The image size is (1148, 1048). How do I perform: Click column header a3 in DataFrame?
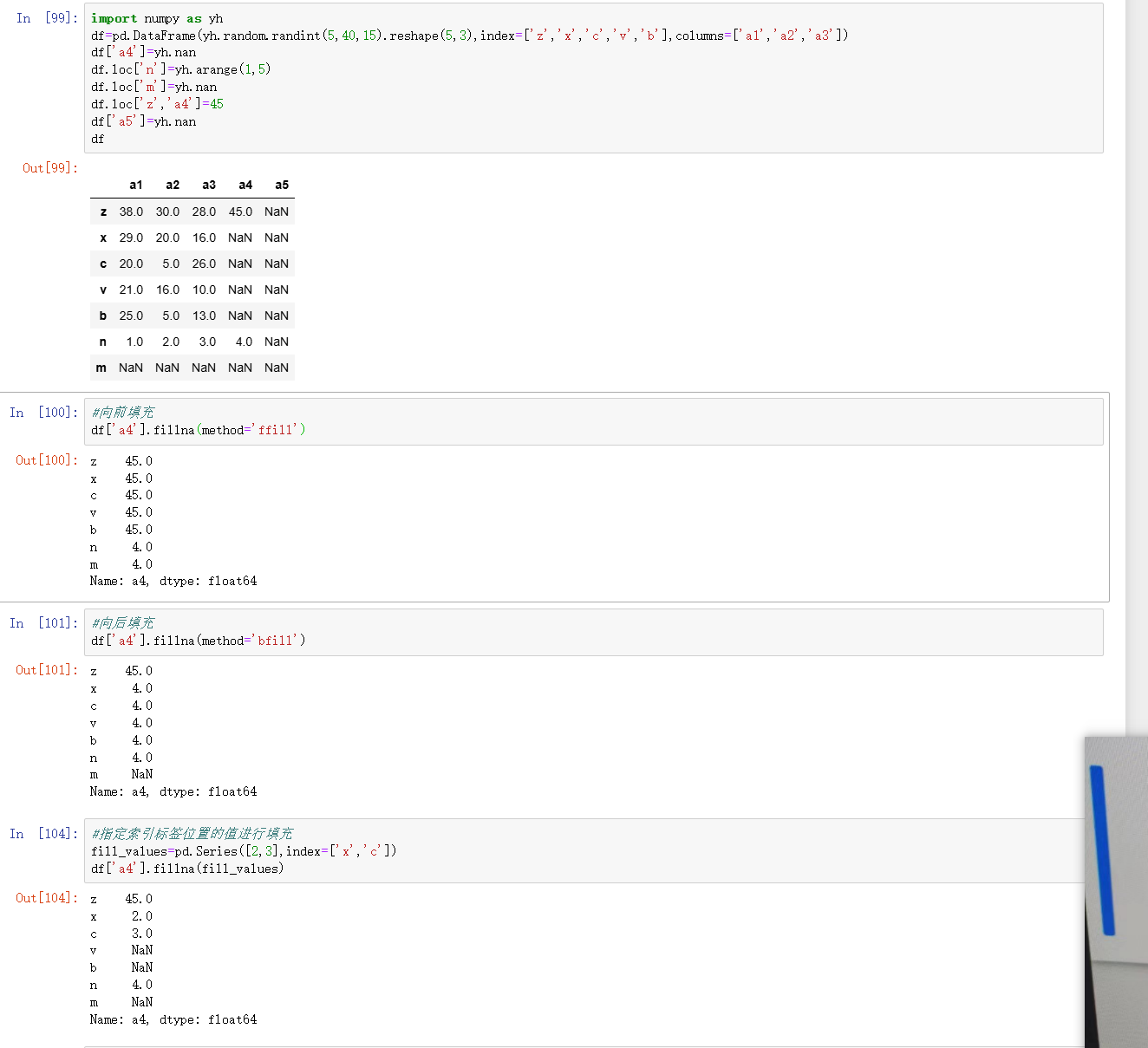point(209,185)
